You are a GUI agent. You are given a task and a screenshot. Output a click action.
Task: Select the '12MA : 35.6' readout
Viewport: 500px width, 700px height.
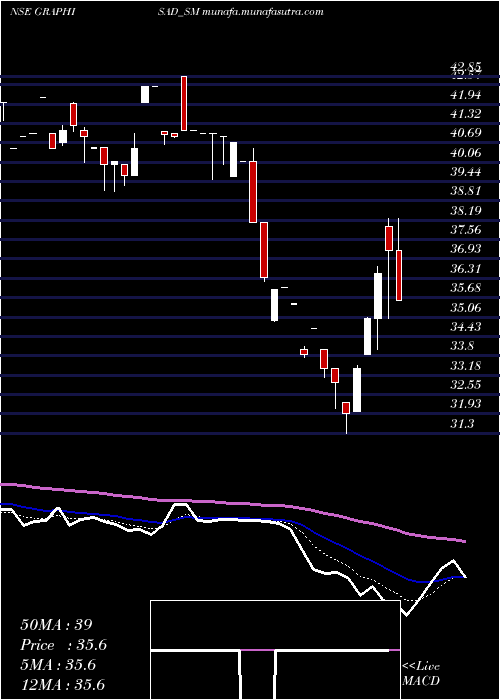62,685
